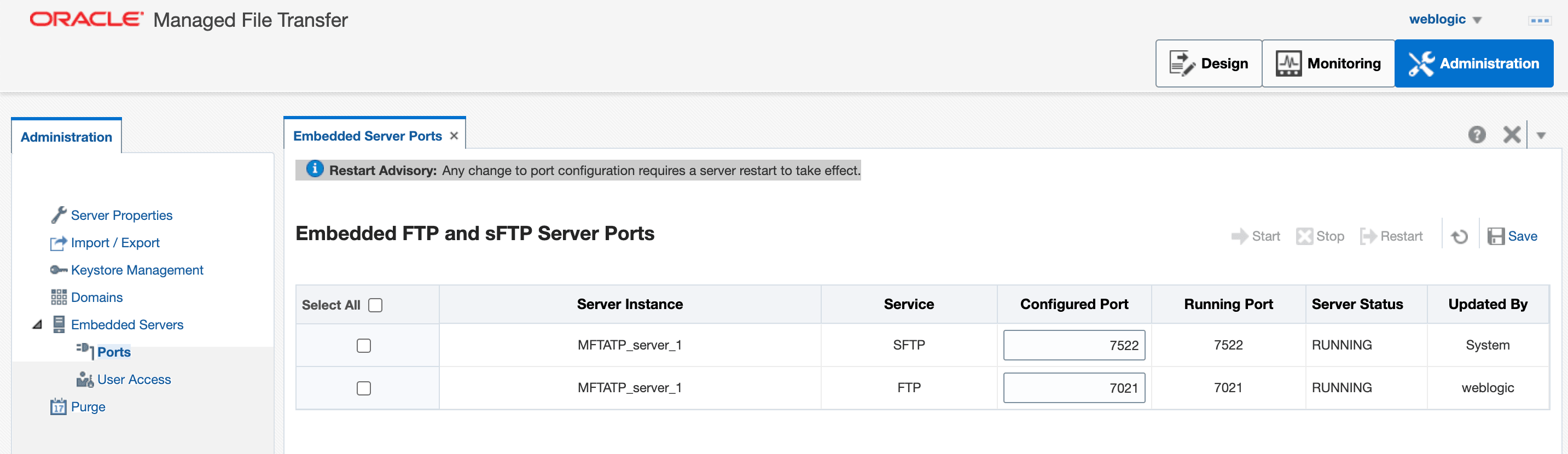Click the Start arrow icon

[1239, 236]
